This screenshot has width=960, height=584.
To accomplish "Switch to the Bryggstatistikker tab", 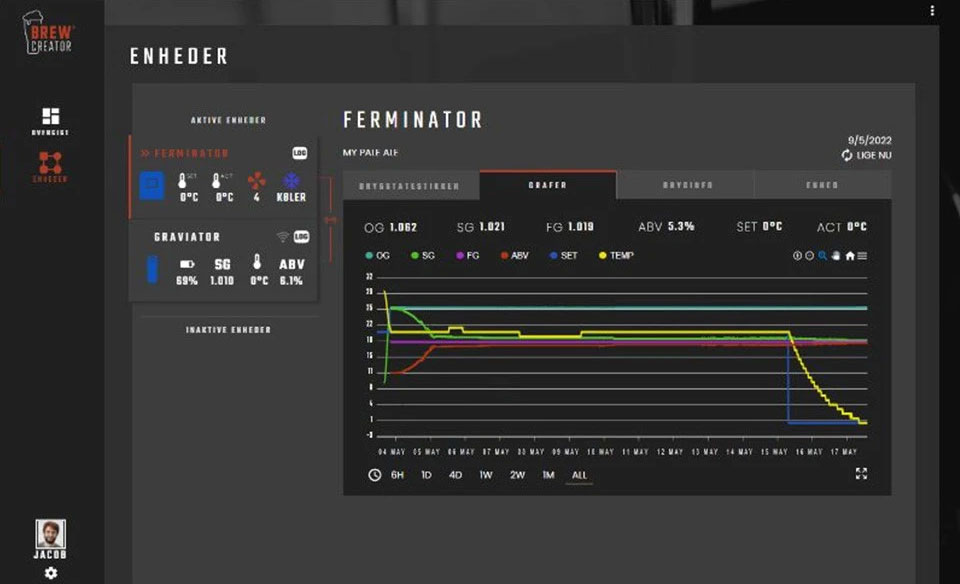I will click(x=411, y=185).
